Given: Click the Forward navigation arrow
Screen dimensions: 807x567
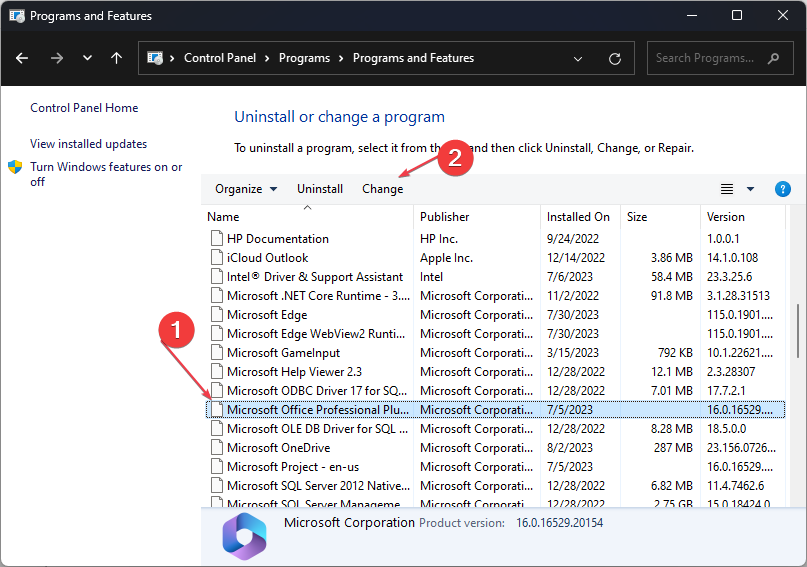Looking at the screenshot, I should [x=56, y=58].
